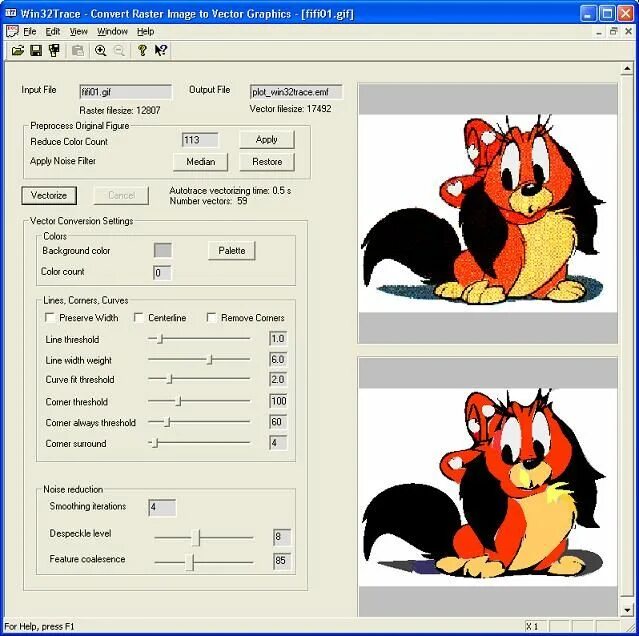This screenshot has height=636, width=639.
Task: Toggle the Centerline checkbox
Action: (139, 317)
